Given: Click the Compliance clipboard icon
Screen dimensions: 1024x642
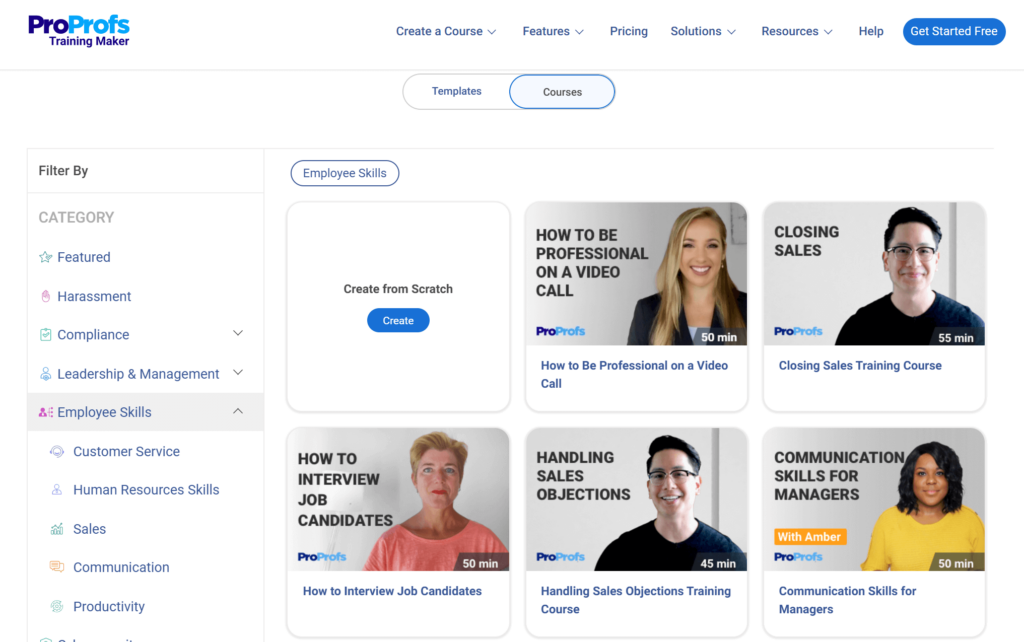Looking at the screenshot, I should pos(45,334).
